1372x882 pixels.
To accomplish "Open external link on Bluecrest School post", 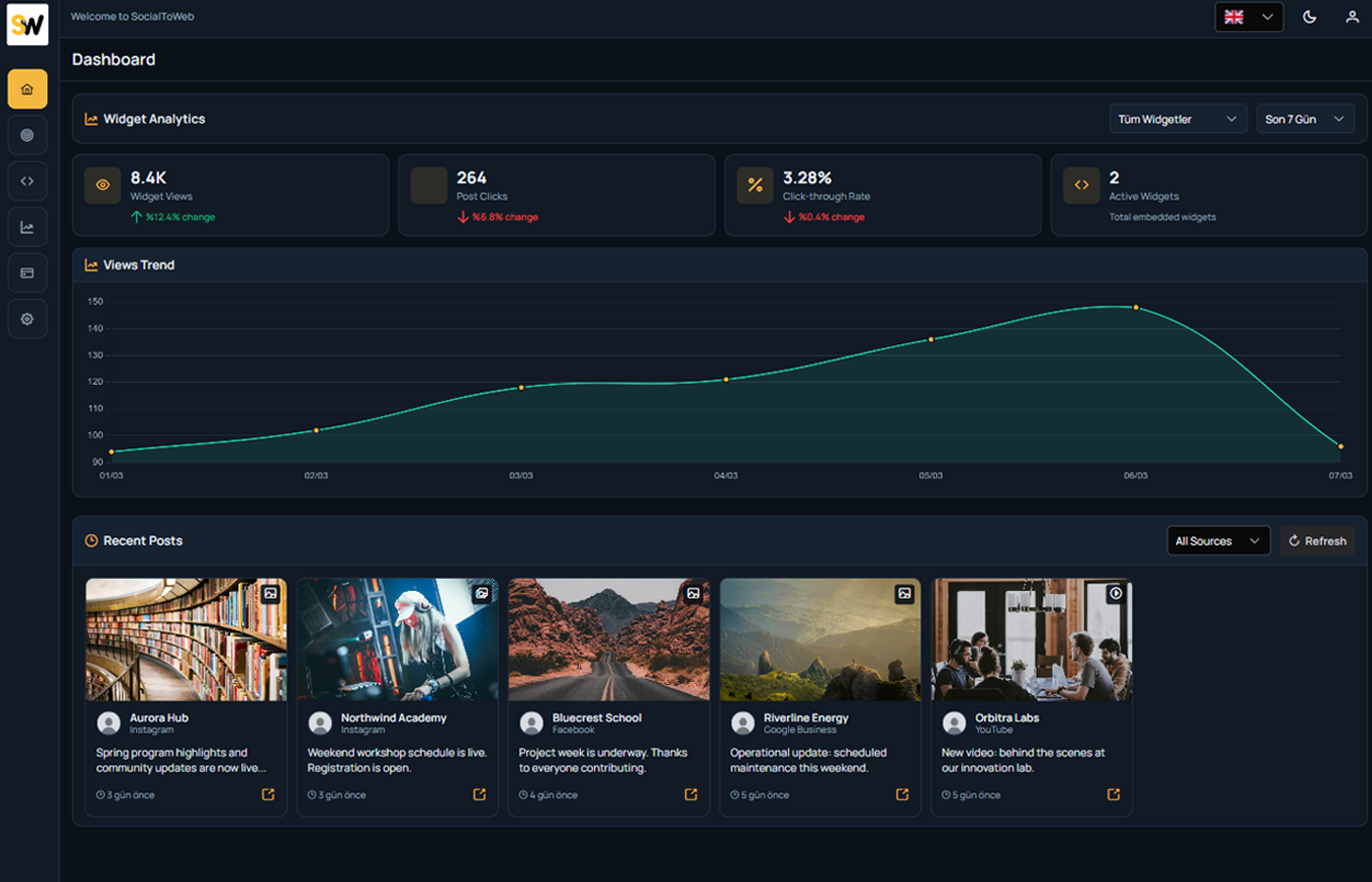I will (x=690, y=795).
